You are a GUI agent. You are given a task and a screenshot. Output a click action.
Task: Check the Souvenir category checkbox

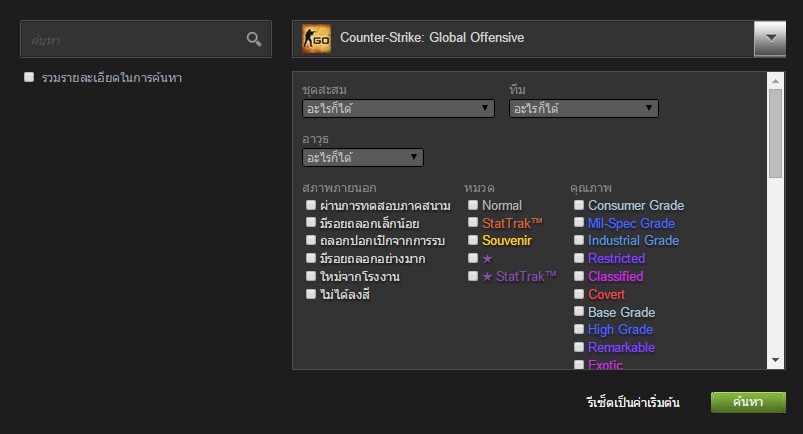pyautogui.click(x=473, y=241)
